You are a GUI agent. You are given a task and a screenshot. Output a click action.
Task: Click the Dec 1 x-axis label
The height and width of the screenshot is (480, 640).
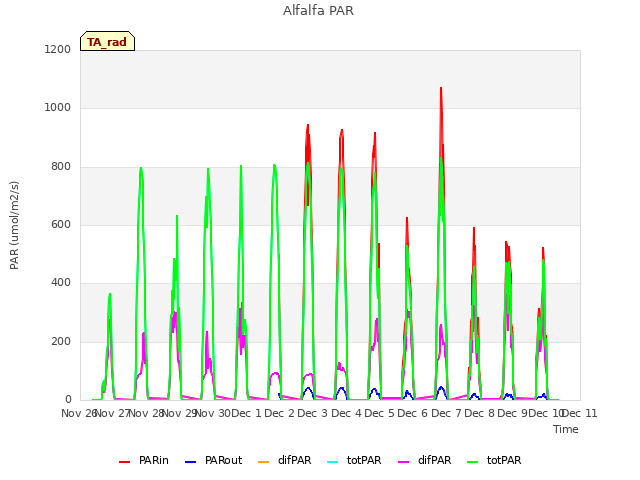point(247,413)
